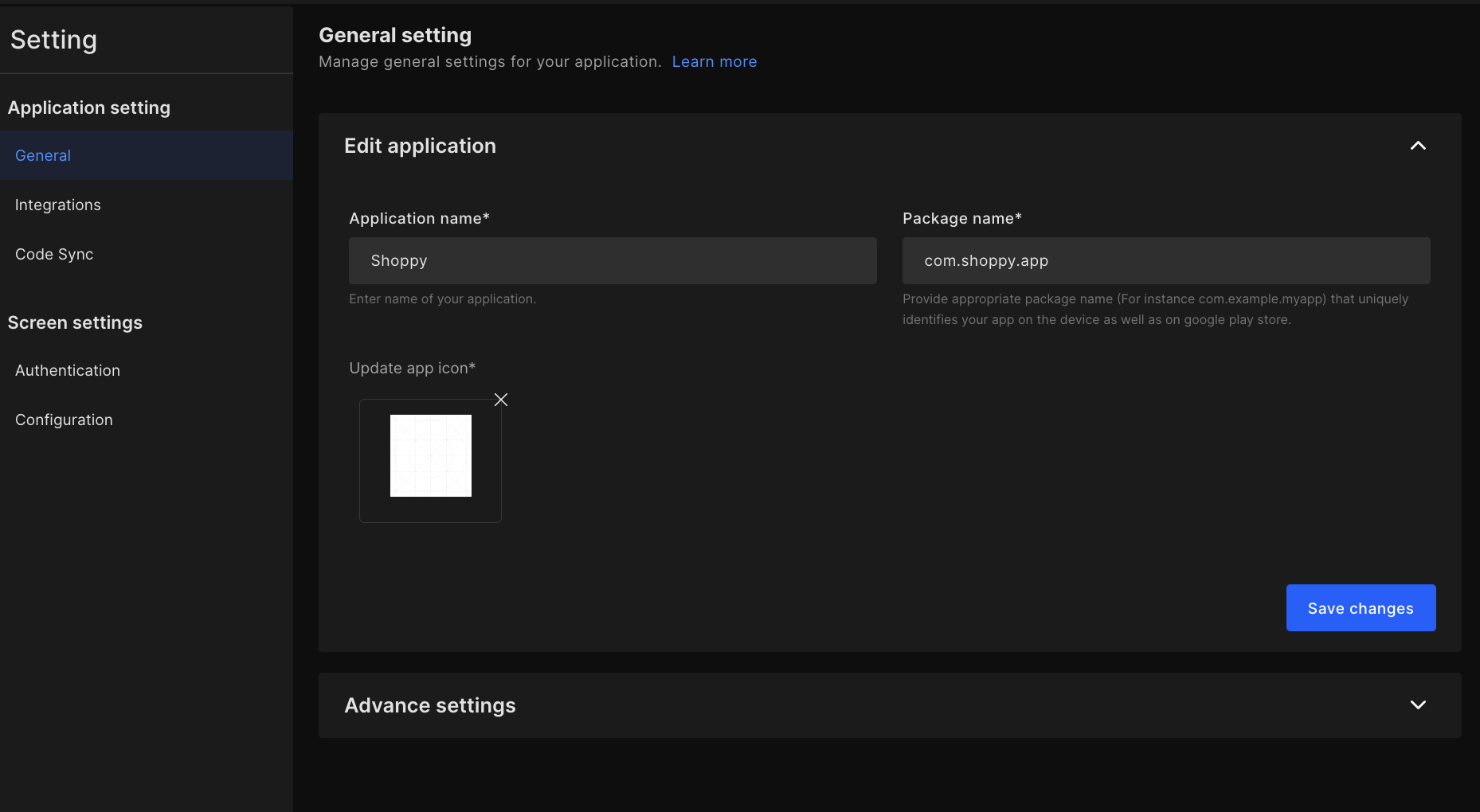
Task: Select the app icon thumbnail preview
Action: point(431,456)
